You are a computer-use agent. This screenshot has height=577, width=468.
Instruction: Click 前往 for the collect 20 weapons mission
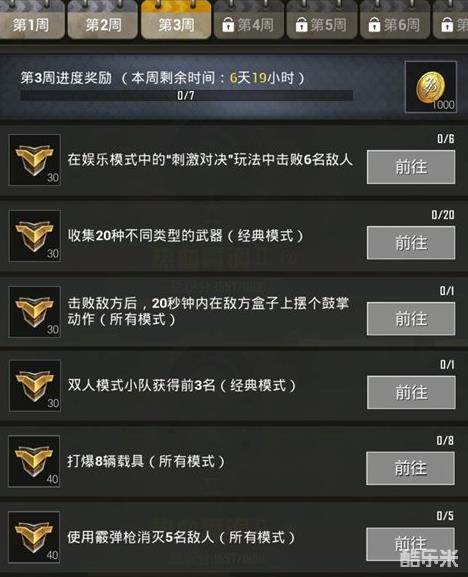(x=411, y=243)
